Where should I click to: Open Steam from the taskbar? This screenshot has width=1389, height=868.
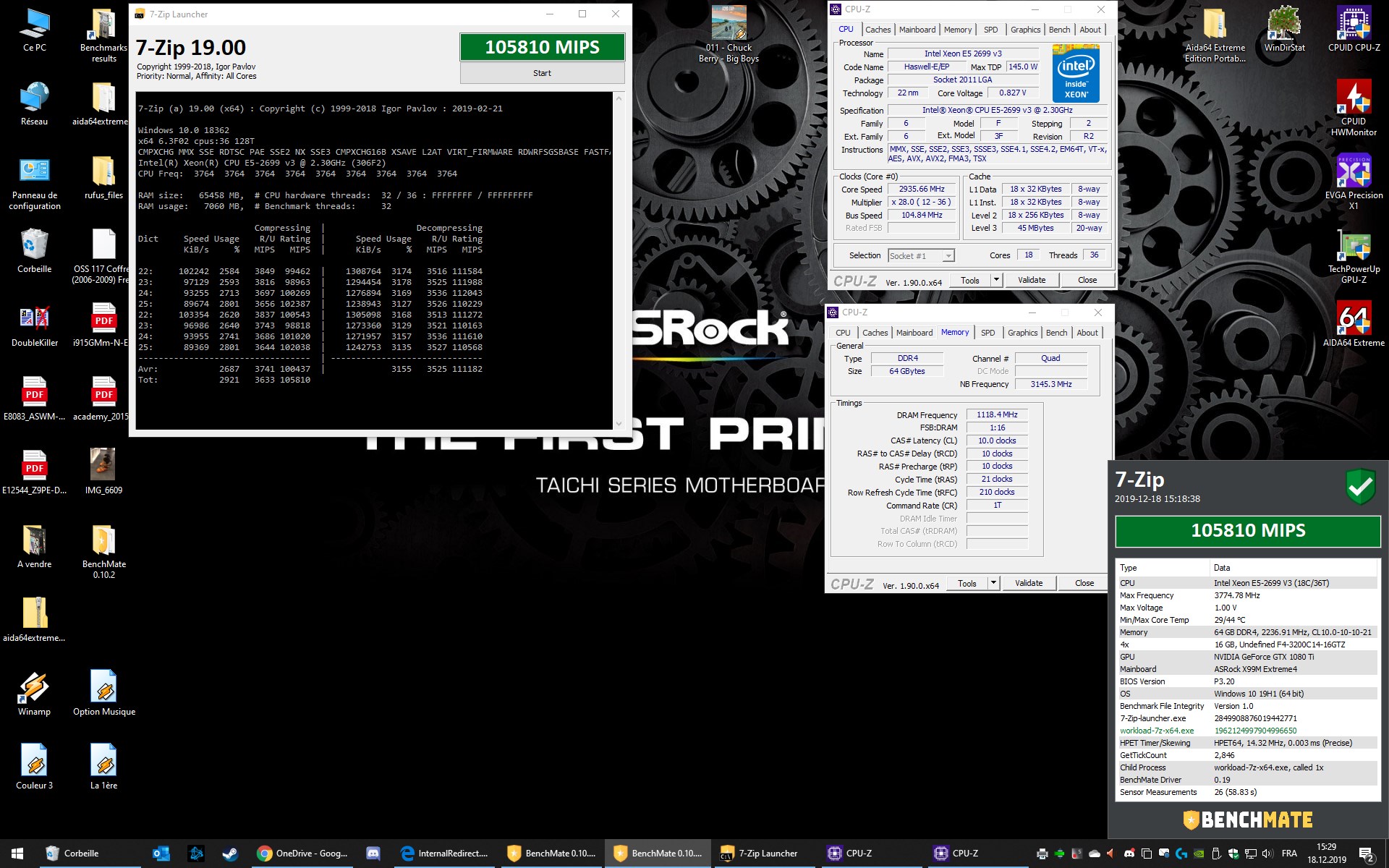(230, 854)
